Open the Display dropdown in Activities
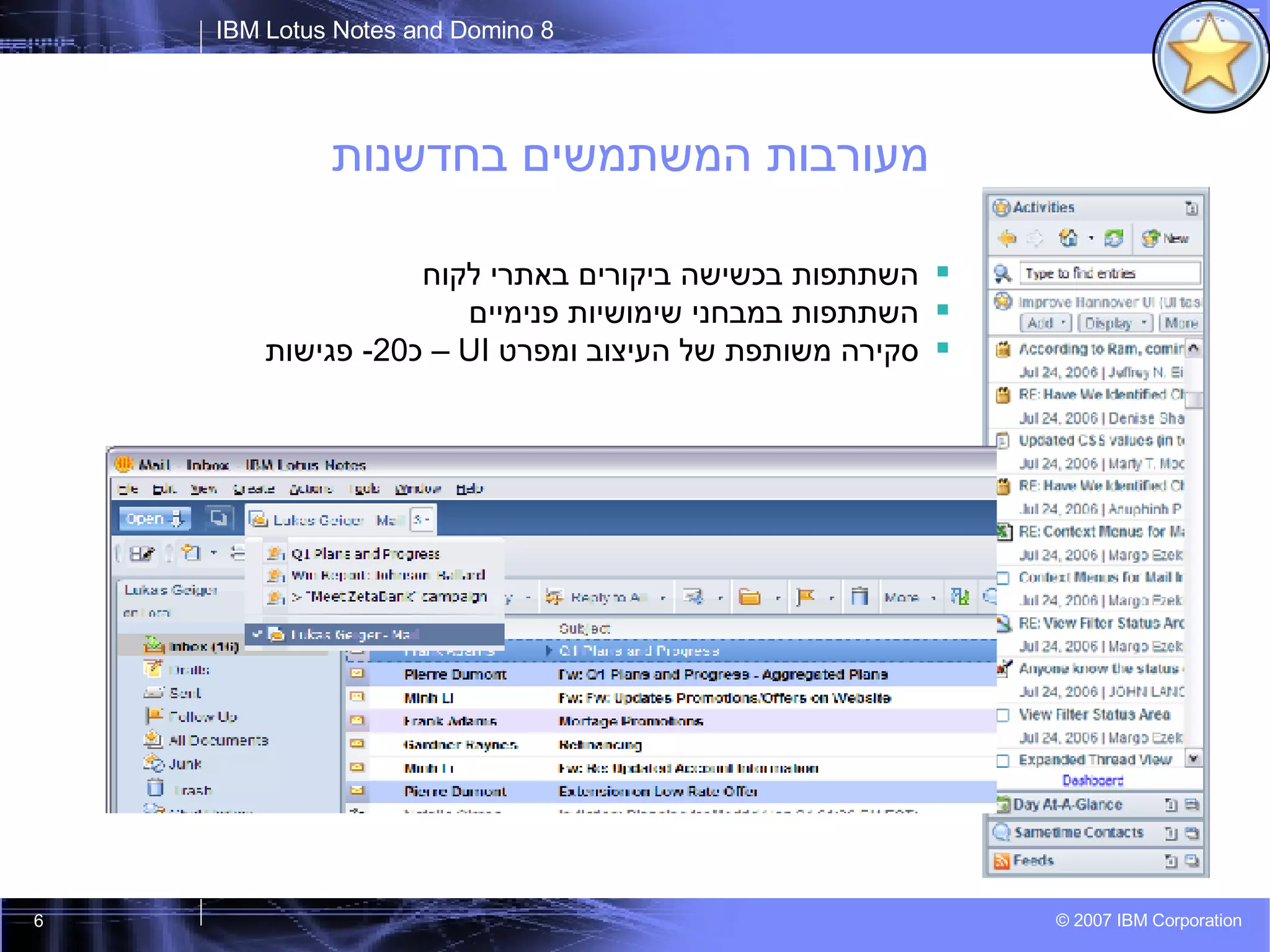Viewport: 1270px width, 952px height. click(x=1115, y=323)
